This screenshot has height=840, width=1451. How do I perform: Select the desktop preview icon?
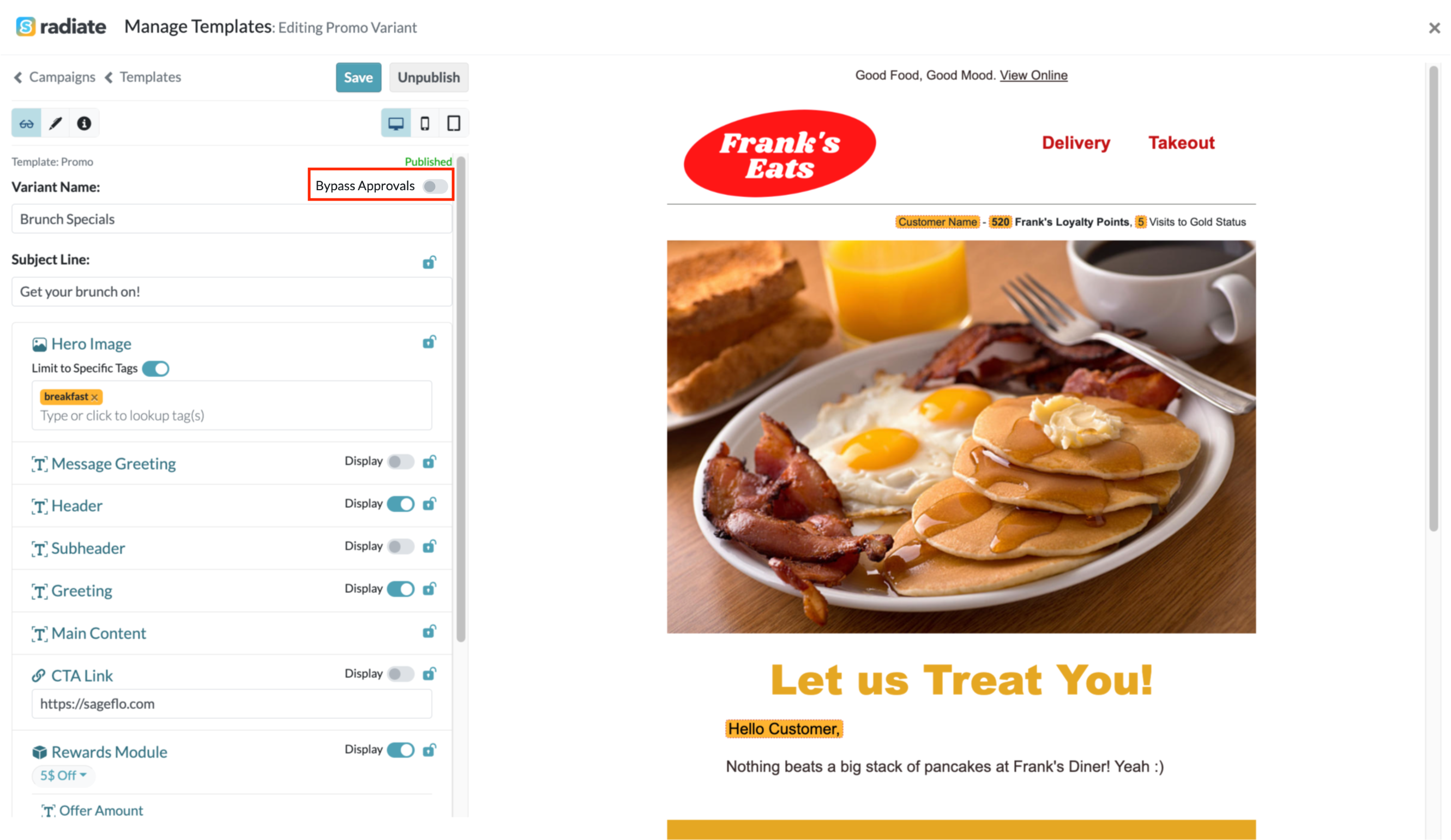pos(396,123)
